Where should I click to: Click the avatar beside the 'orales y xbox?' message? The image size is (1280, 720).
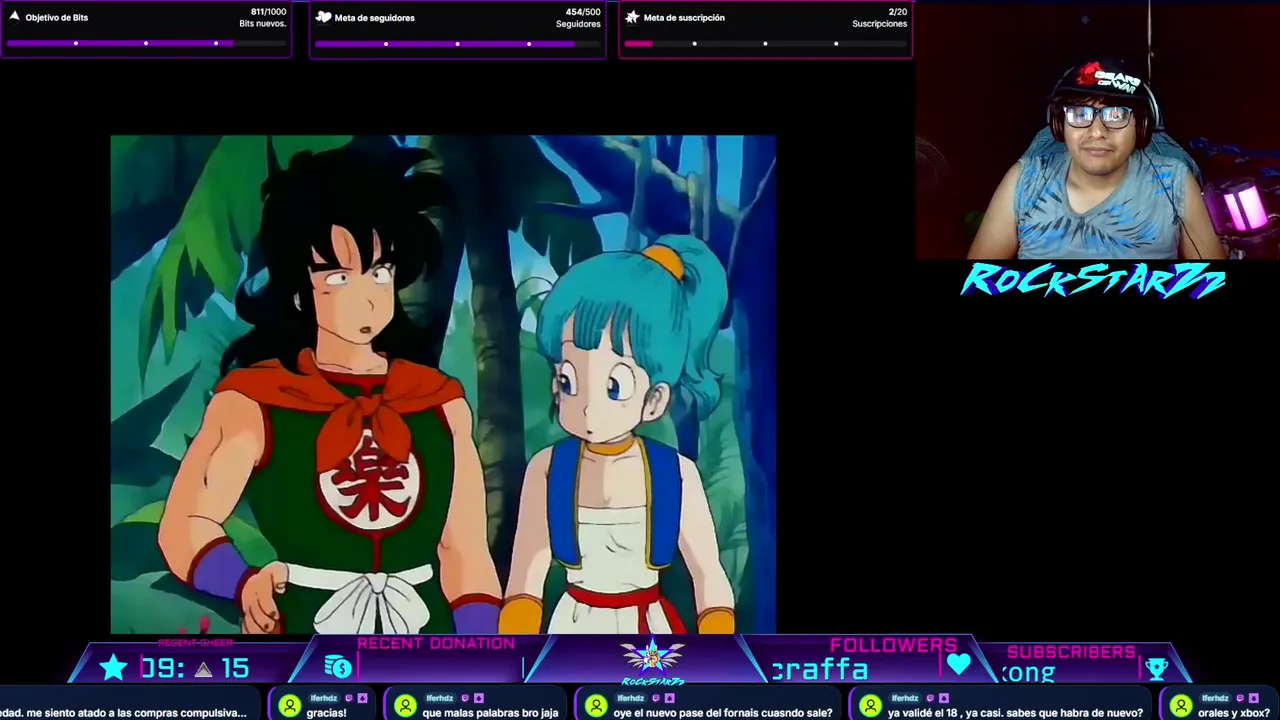coord(1181,706)
